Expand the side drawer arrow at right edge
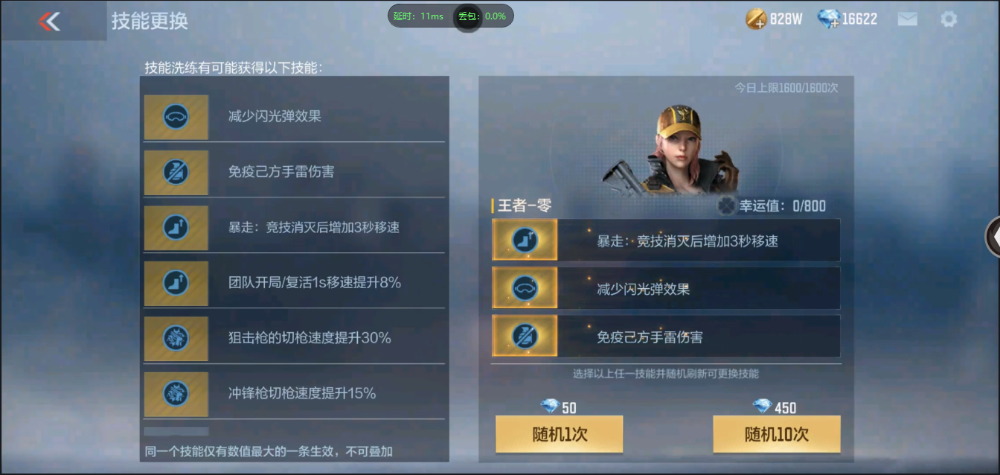 click(993, 237)
